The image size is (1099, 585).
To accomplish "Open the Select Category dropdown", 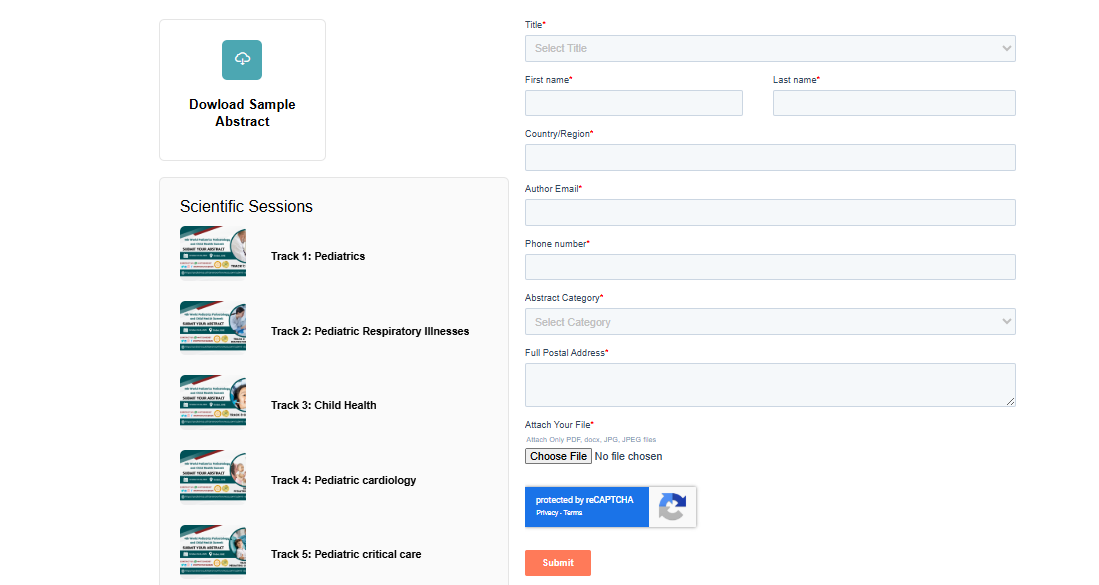I will [x=769, y=322].
